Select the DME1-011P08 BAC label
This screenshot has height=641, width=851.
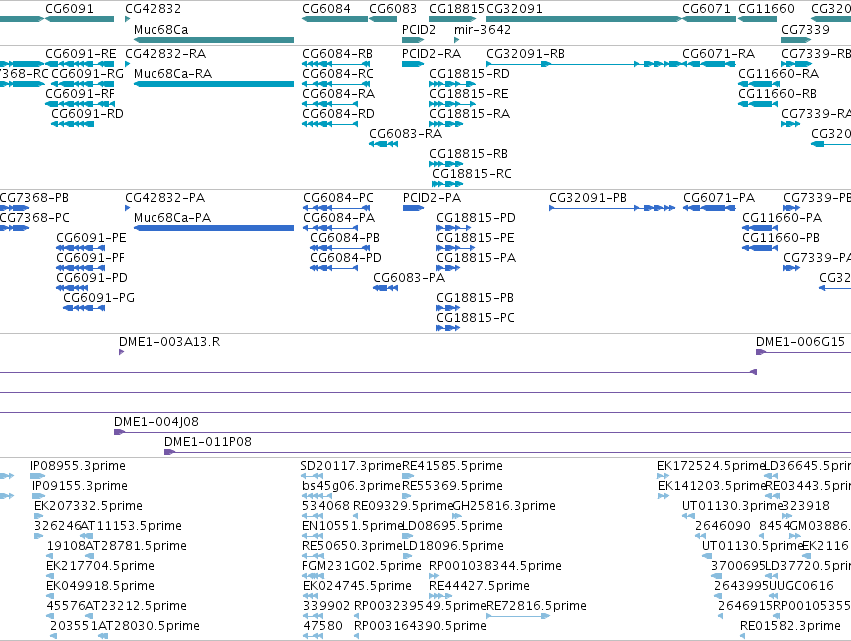click(208, 442)
